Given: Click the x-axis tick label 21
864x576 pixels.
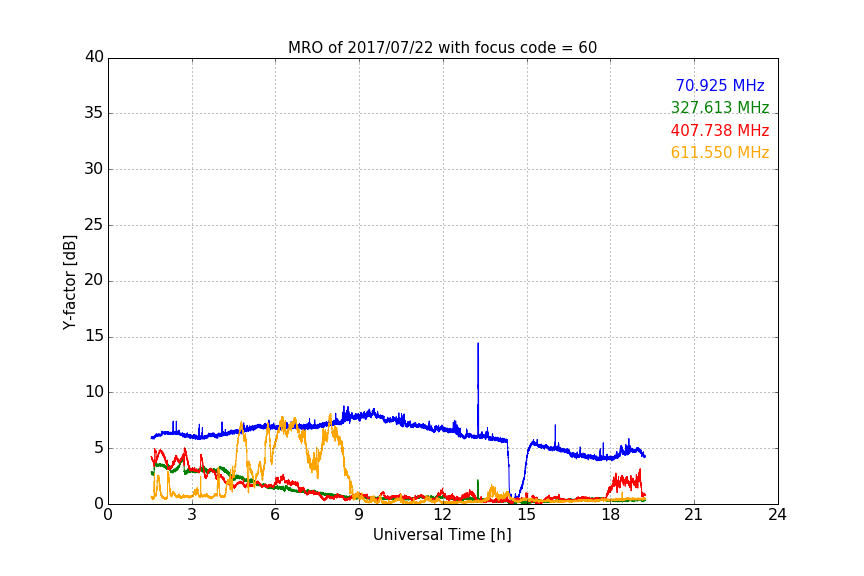Looking at the screenshot, I should [x=694, y=515].
